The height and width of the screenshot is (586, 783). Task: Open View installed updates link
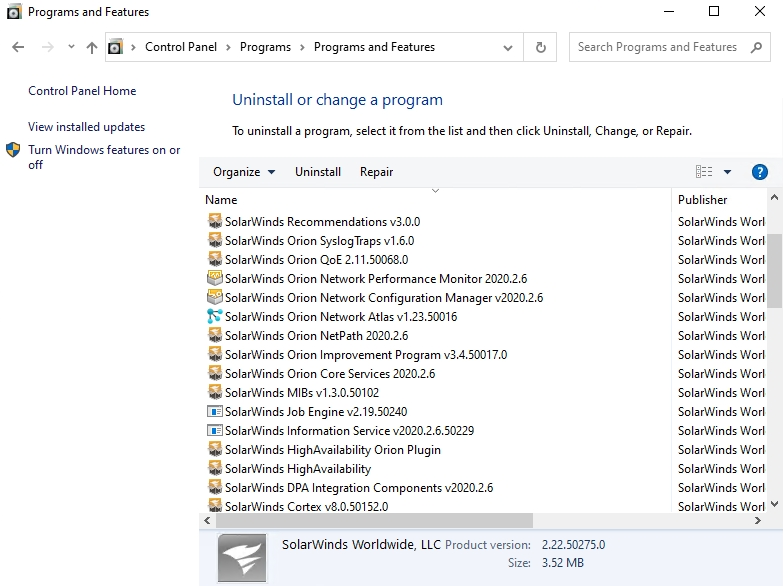[86, 127]
